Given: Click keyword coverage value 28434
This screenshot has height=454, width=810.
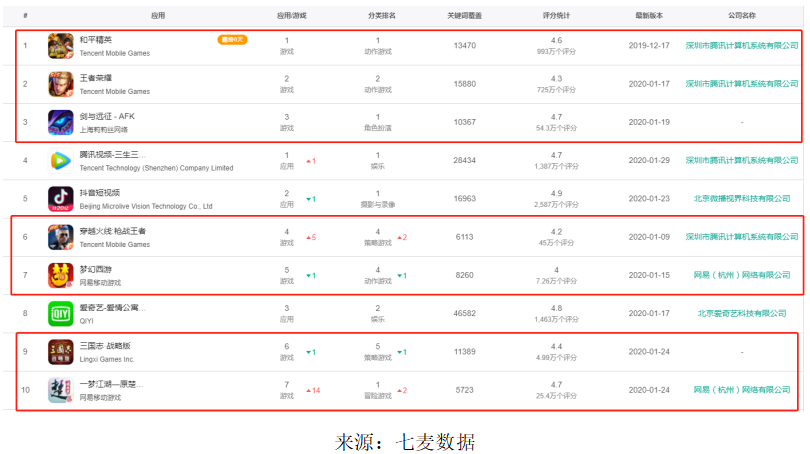Looking at the screenshot, I should pos(464,160).
